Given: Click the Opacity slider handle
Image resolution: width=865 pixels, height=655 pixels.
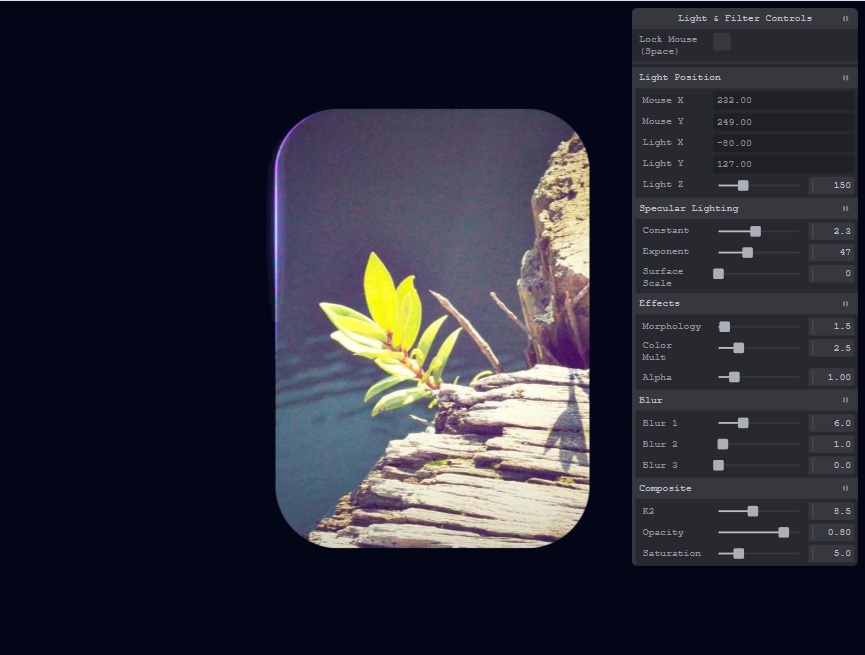Looking at the screenshot, I should tap(784, 532).
